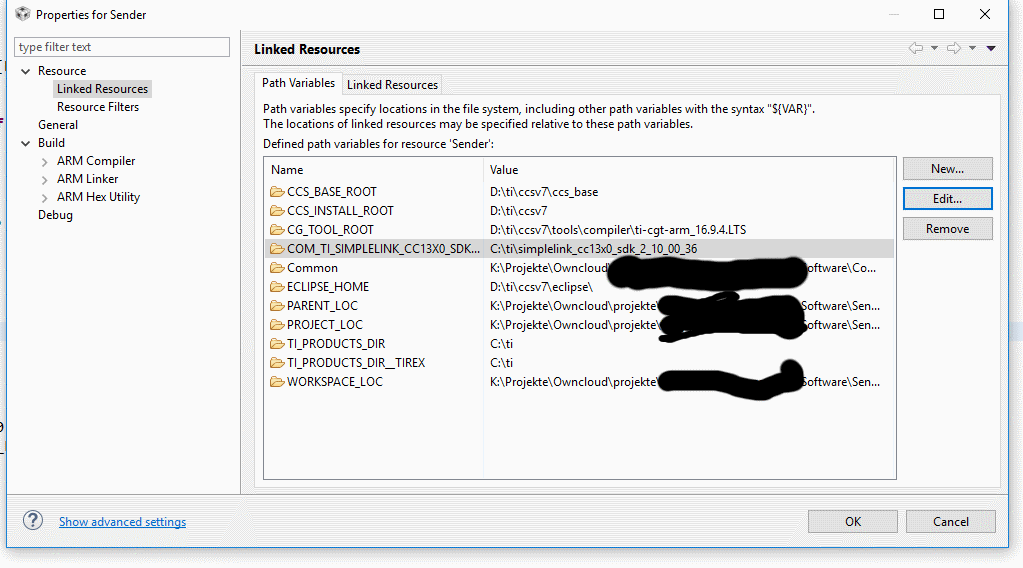This screenshot has width=1023, height=568.
Task: Click the help question mark icon
Action: point(33,520)
